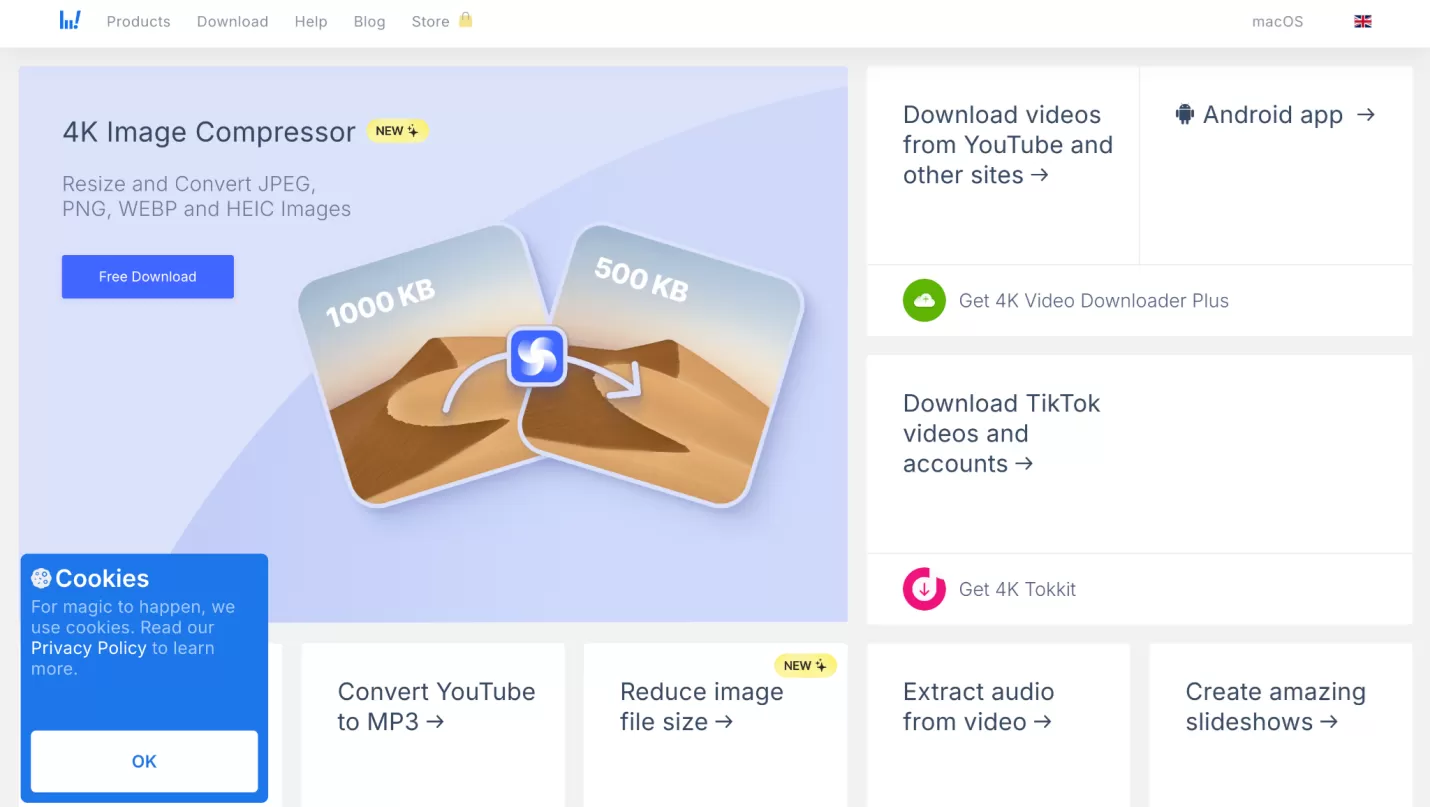The height and width of the screenshot is (807, 1430).
Task: Open the Help menu item
Action: 311,21
